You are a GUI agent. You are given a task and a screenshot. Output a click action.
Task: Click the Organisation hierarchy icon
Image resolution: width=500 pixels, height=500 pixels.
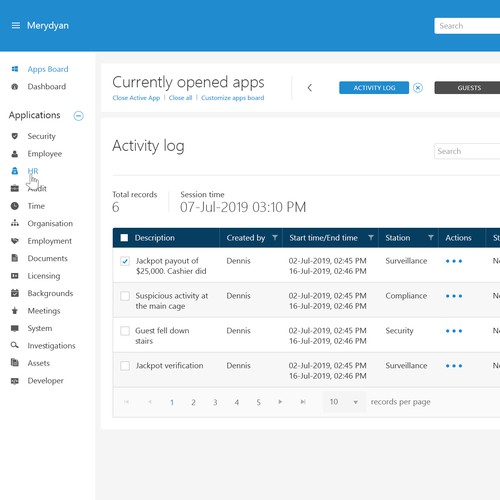(x=15, y=223)
